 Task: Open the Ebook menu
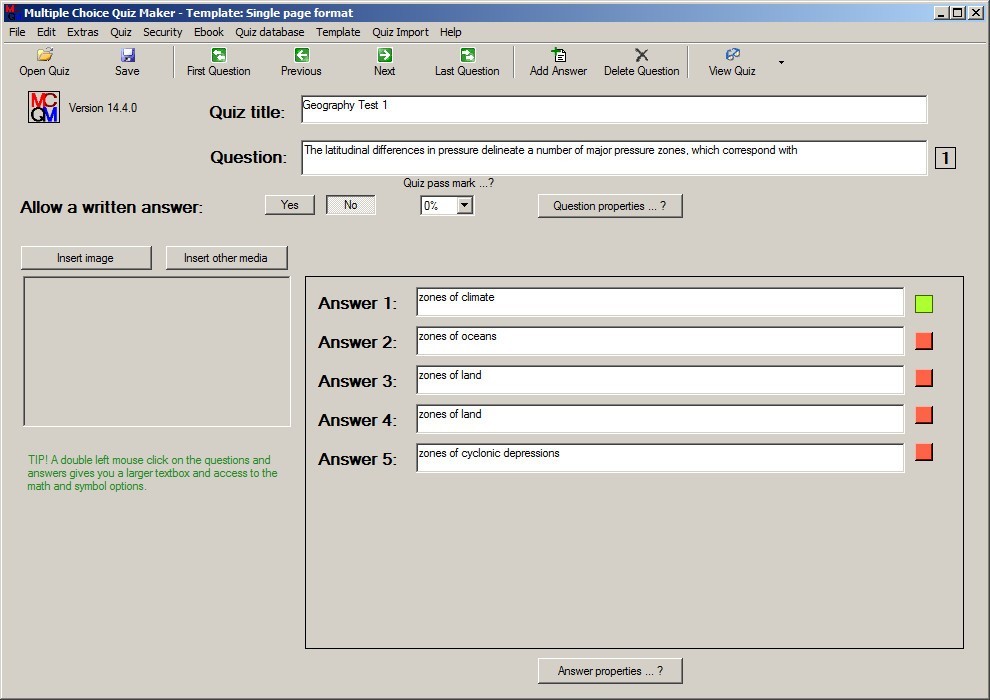point(209,32)
